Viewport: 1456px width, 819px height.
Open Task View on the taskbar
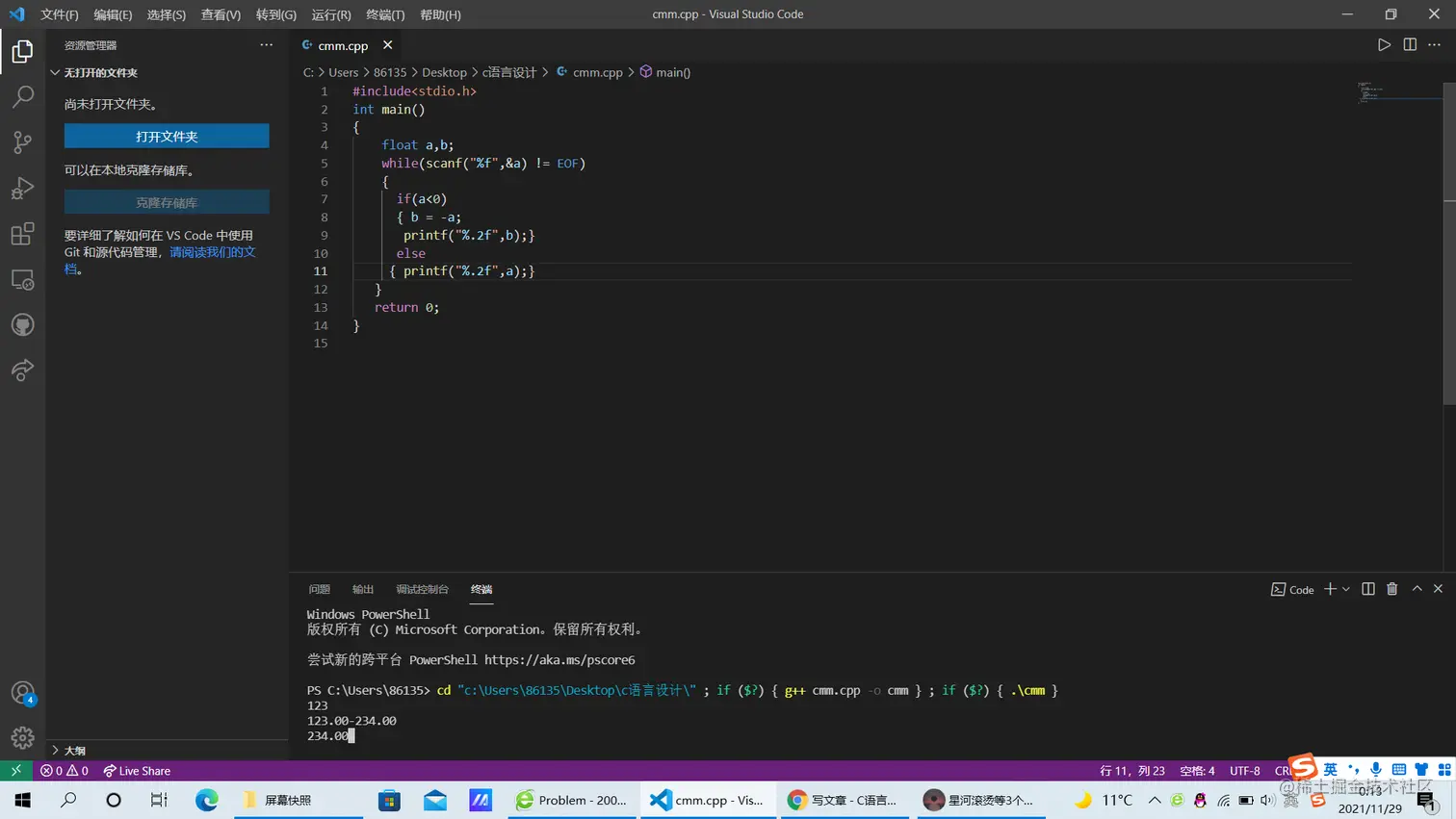point(159,800)
